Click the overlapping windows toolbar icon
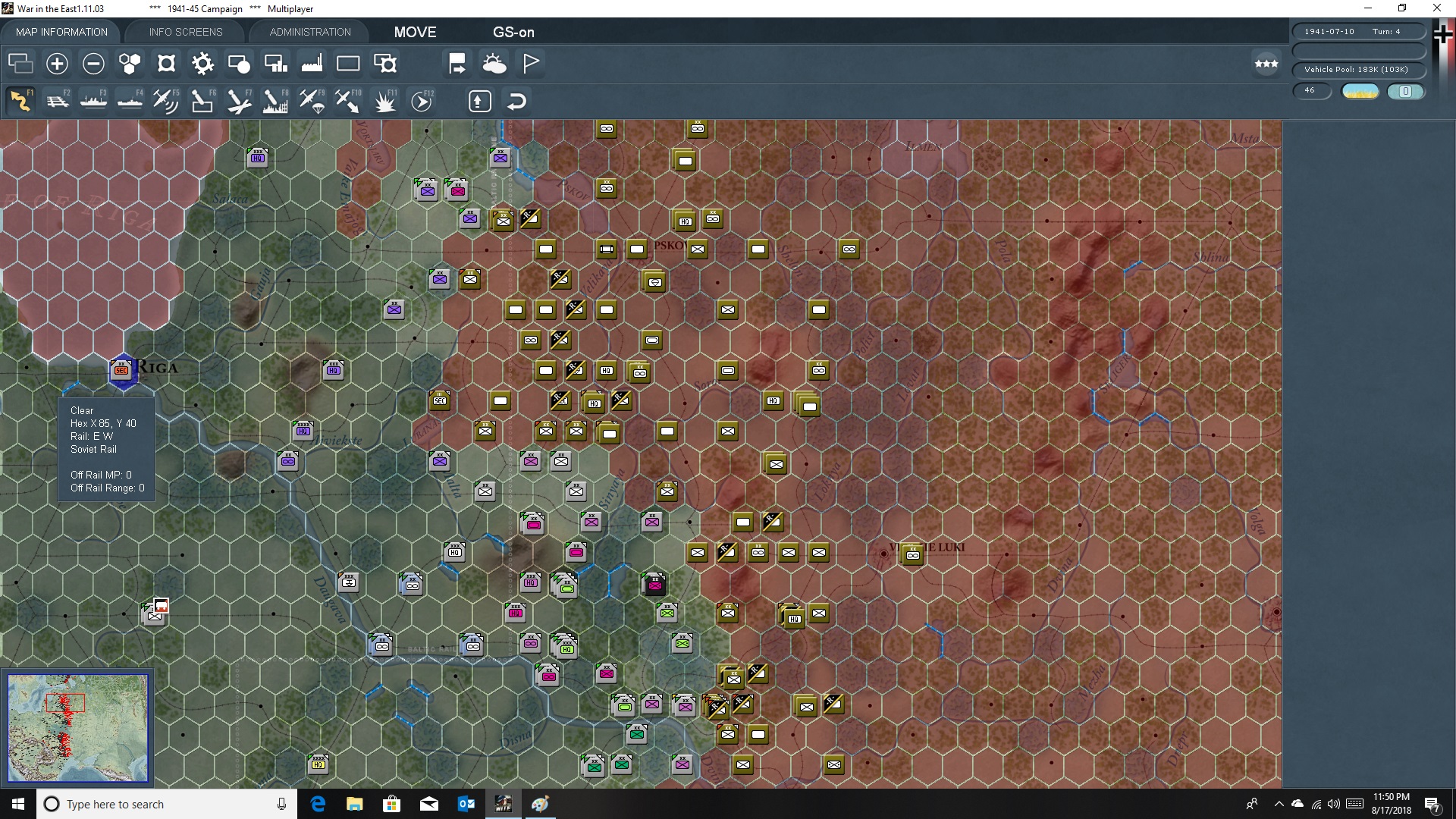This screenshot has width=1456, height=819. click(20, 64)
